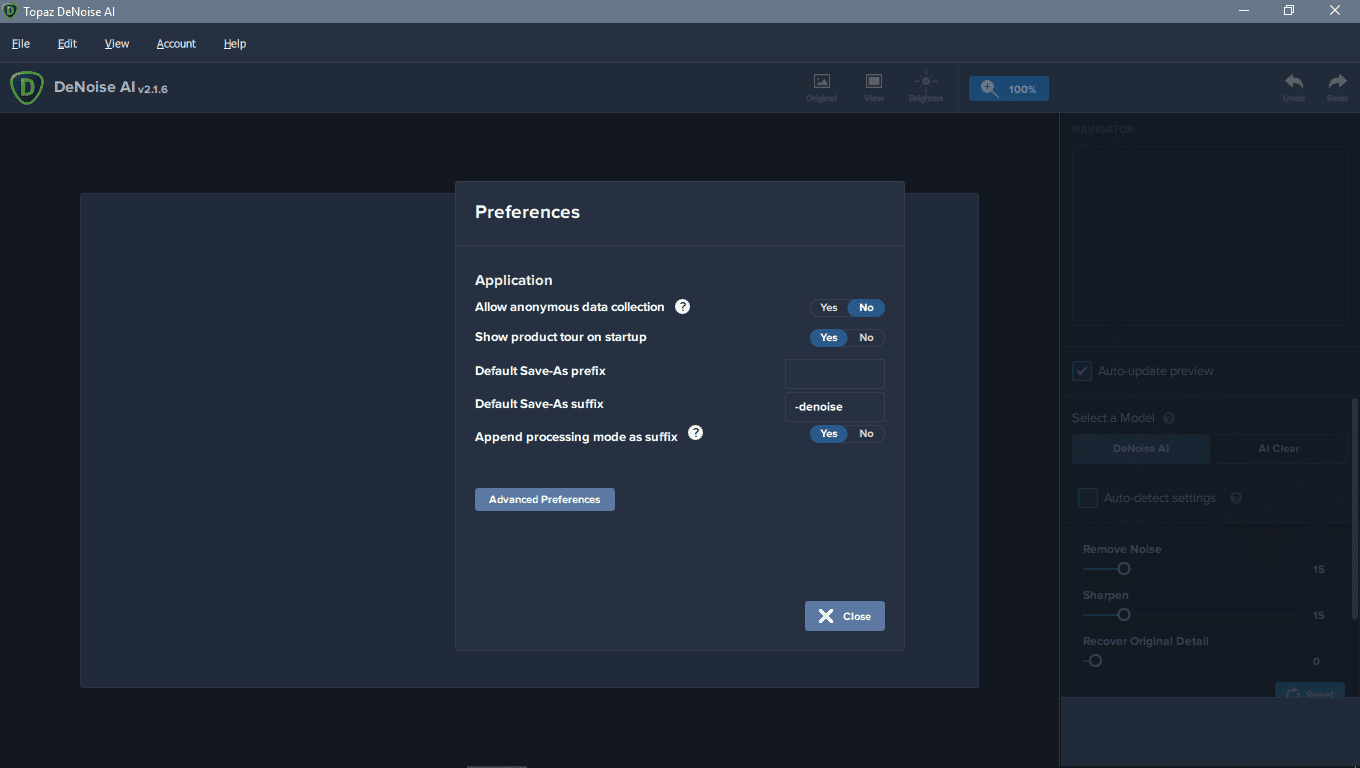1360x768 pixels.
Task: Click the Navigator preview area
Action: [1209, 236]
